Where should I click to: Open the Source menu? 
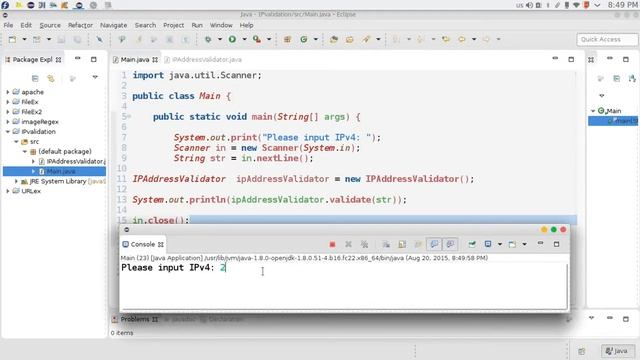point(50,25)
